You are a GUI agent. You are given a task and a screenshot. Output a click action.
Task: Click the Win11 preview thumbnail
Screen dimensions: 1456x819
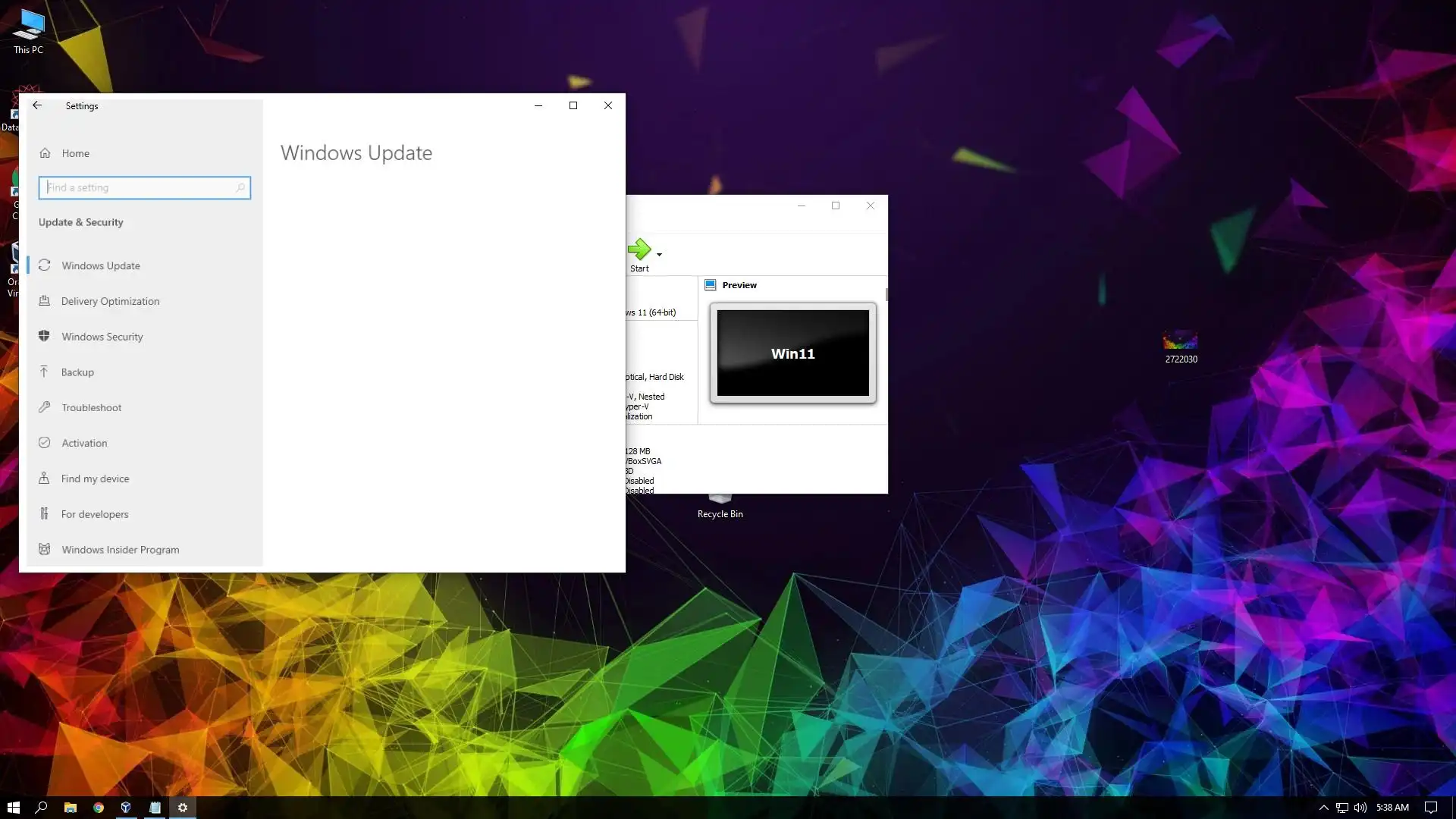[792, 353]
